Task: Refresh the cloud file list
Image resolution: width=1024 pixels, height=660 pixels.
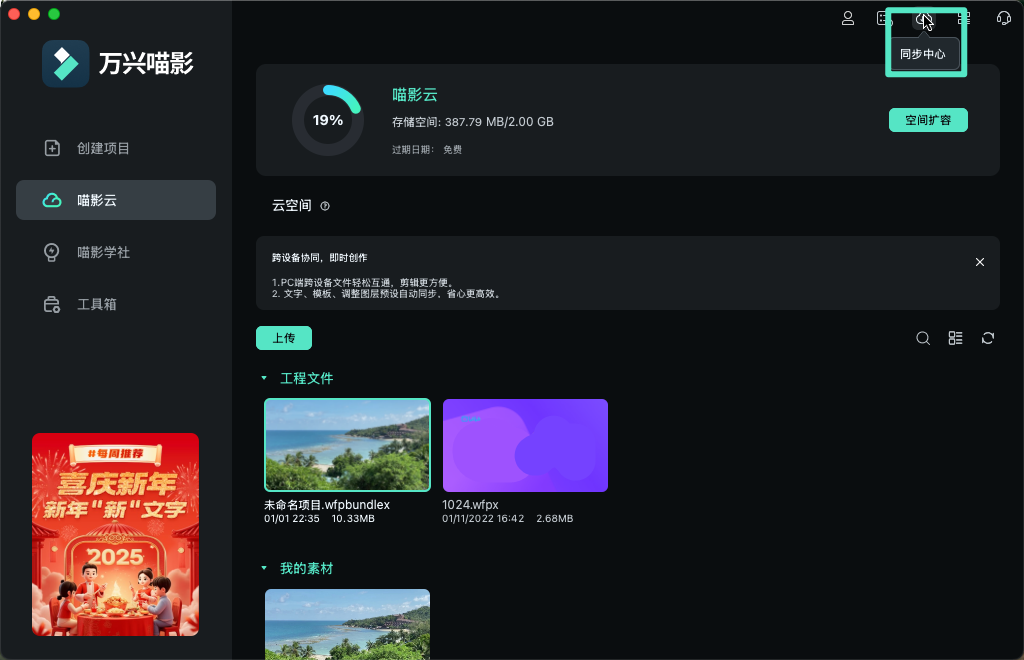Action: click(987, 338)
